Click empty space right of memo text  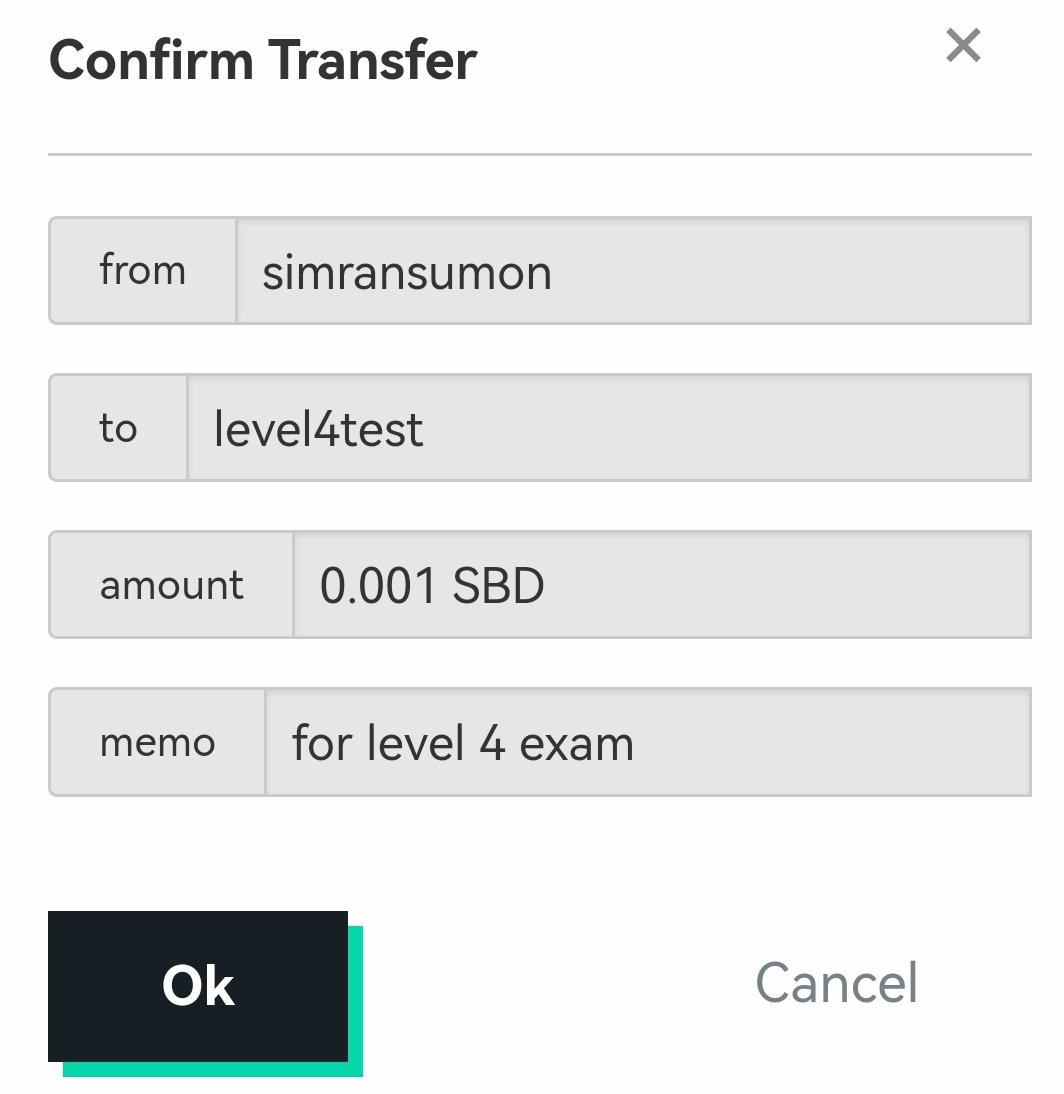click(840, 744)
